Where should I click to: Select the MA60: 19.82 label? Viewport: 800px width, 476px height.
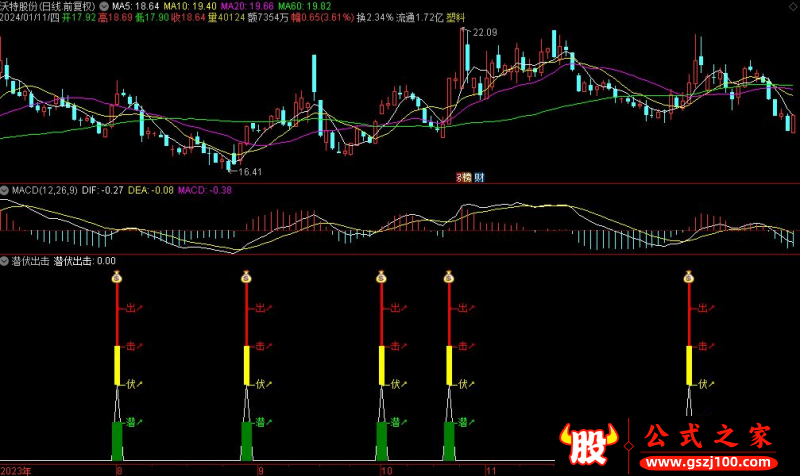pos(305,7)
